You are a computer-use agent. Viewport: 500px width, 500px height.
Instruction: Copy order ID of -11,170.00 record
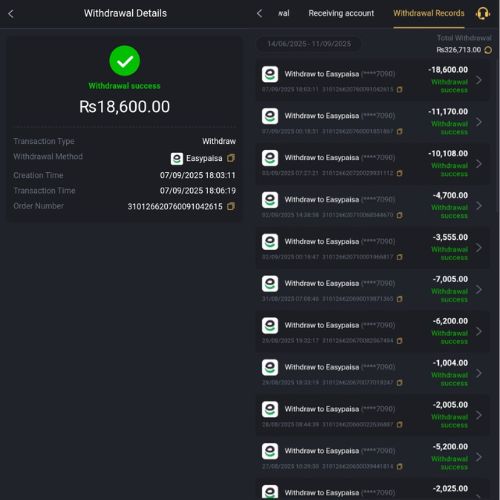(399, 132)
